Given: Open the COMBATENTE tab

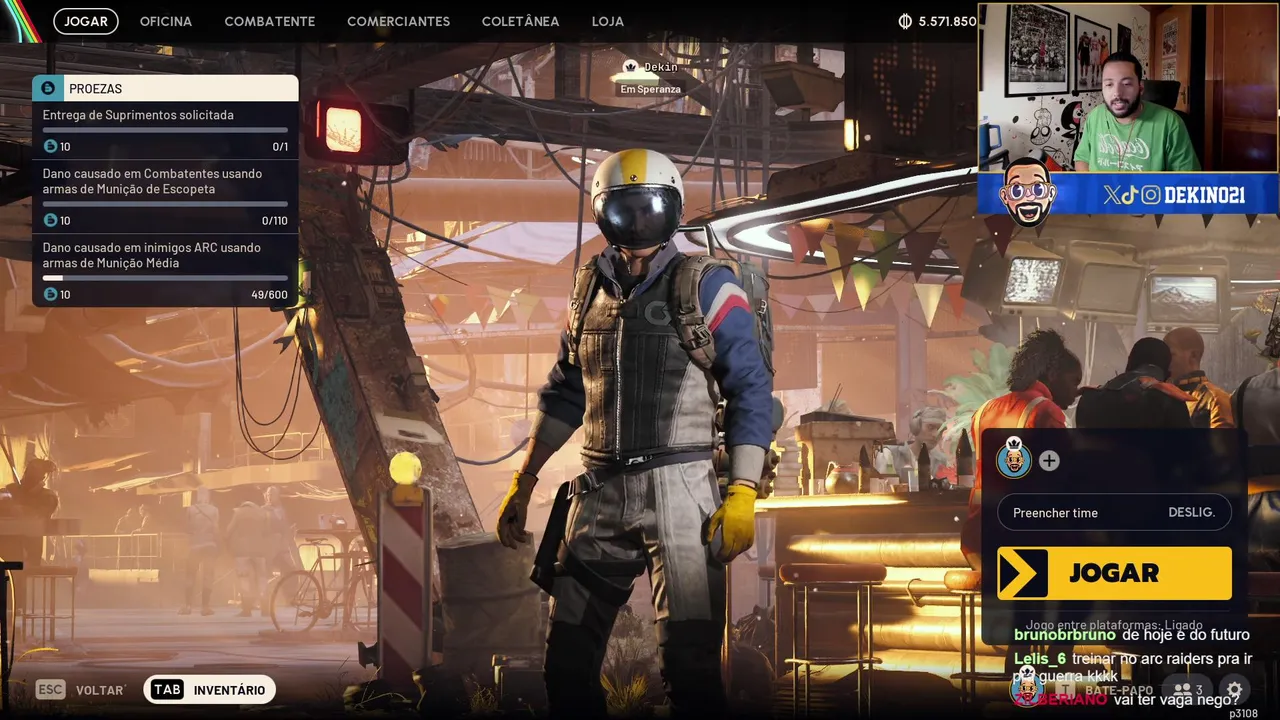Looking at the screenshot, I should pyautogui.click(x=270, y=21).
